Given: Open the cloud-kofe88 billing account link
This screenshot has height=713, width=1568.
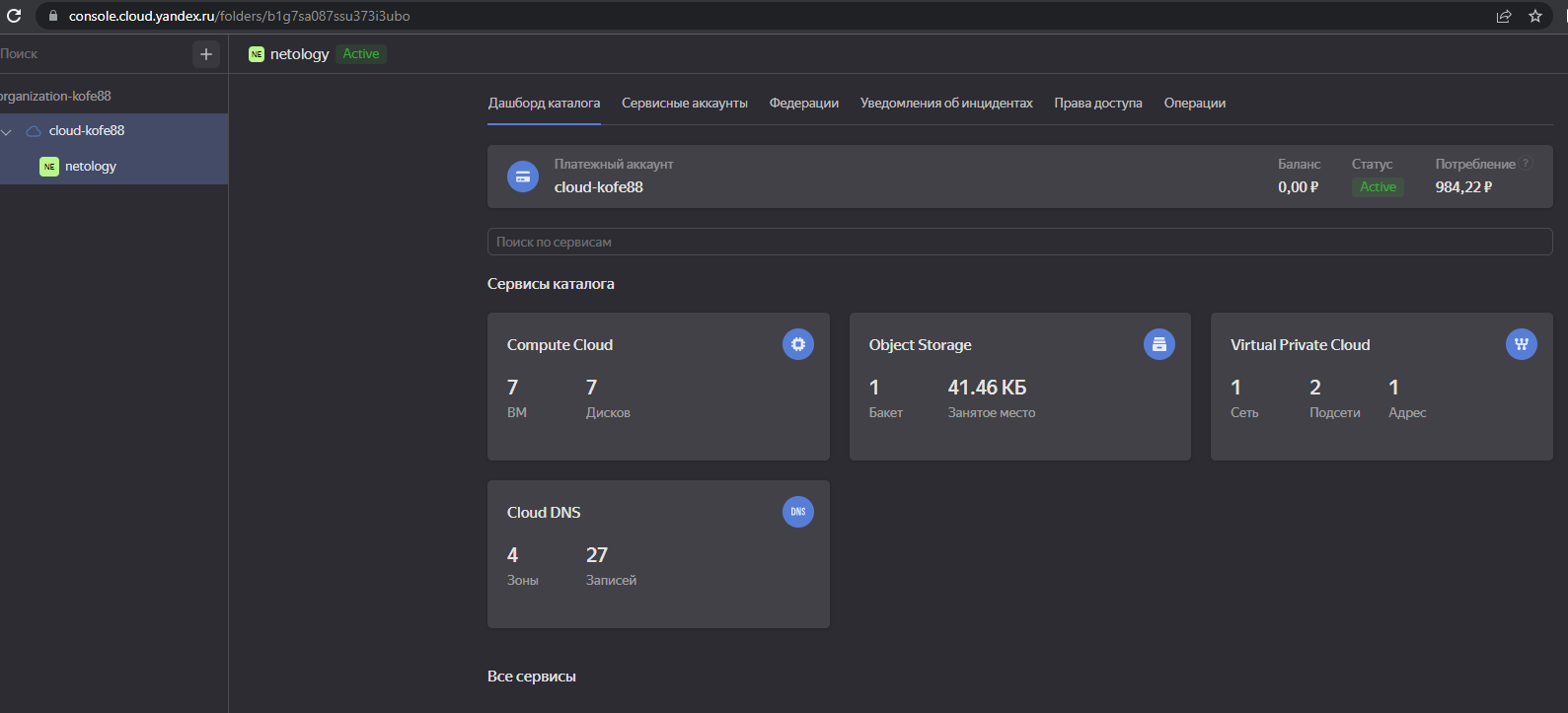Looking at the screenshot, I should (x=599, y=187).
